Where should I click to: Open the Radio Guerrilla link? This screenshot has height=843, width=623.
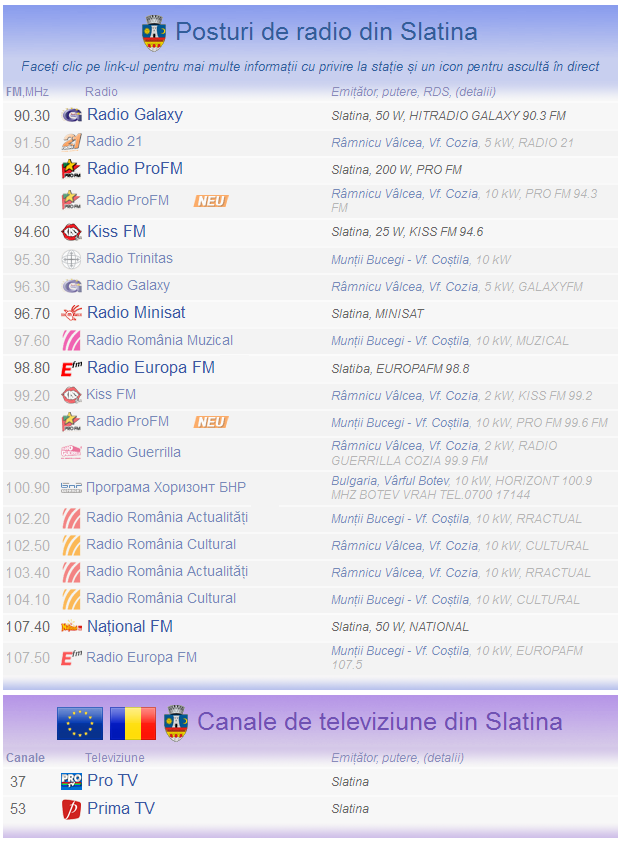tap(133, 452)
